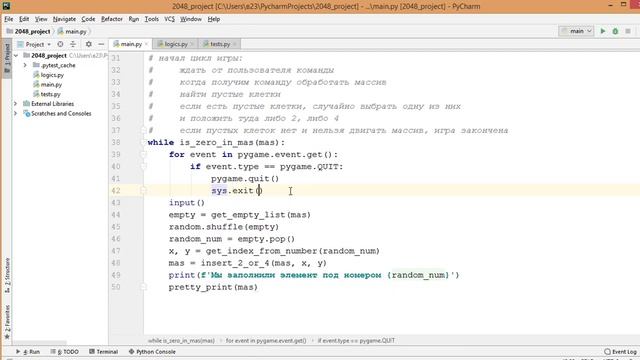Open the Tools menu

tap(151, 19)
